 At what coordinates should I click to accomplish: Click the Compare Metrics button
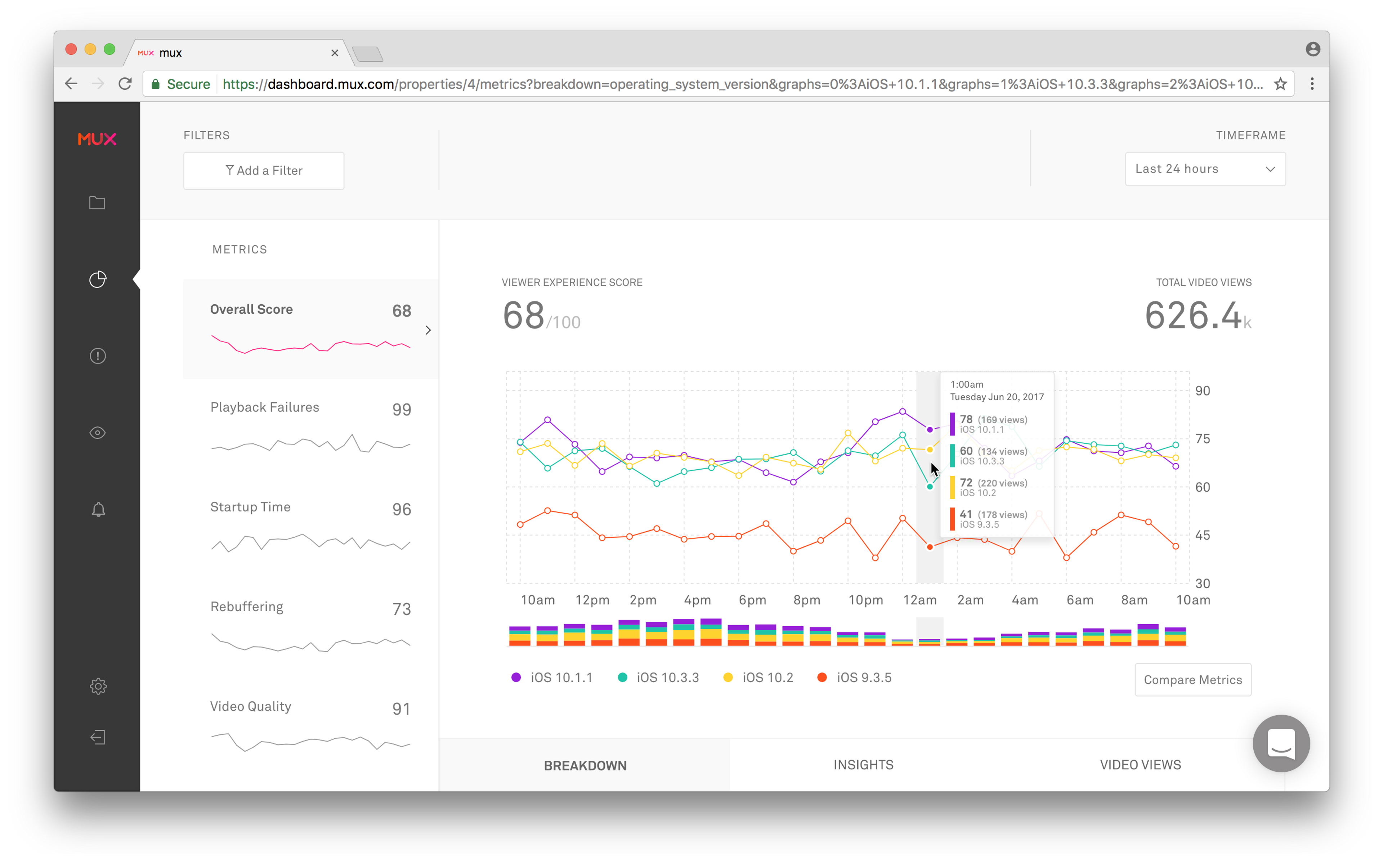[x=1192, y=680]
